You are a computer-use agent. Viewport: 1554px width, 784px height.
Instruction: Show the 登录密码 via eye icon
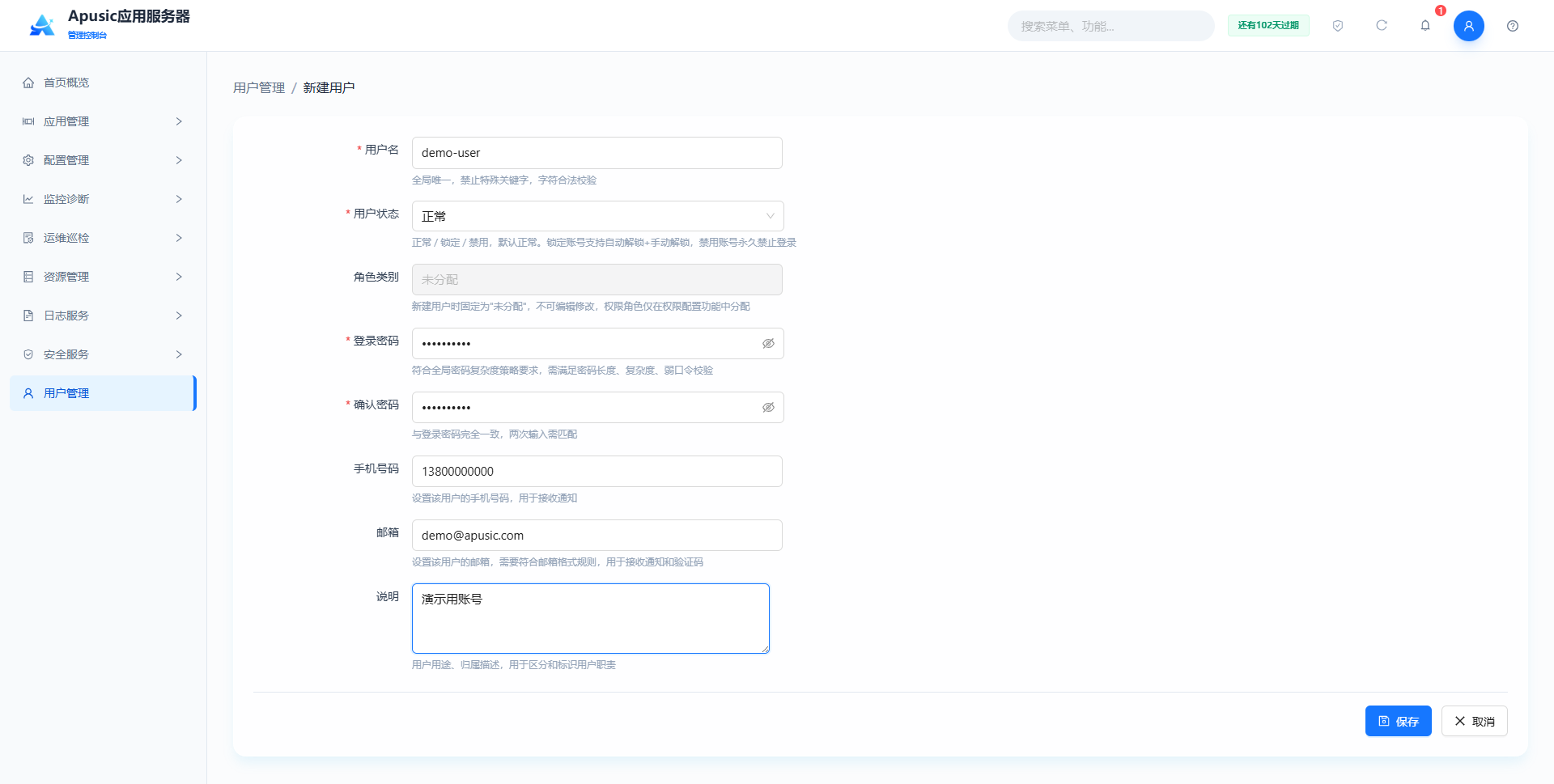[x=768, y=344]
